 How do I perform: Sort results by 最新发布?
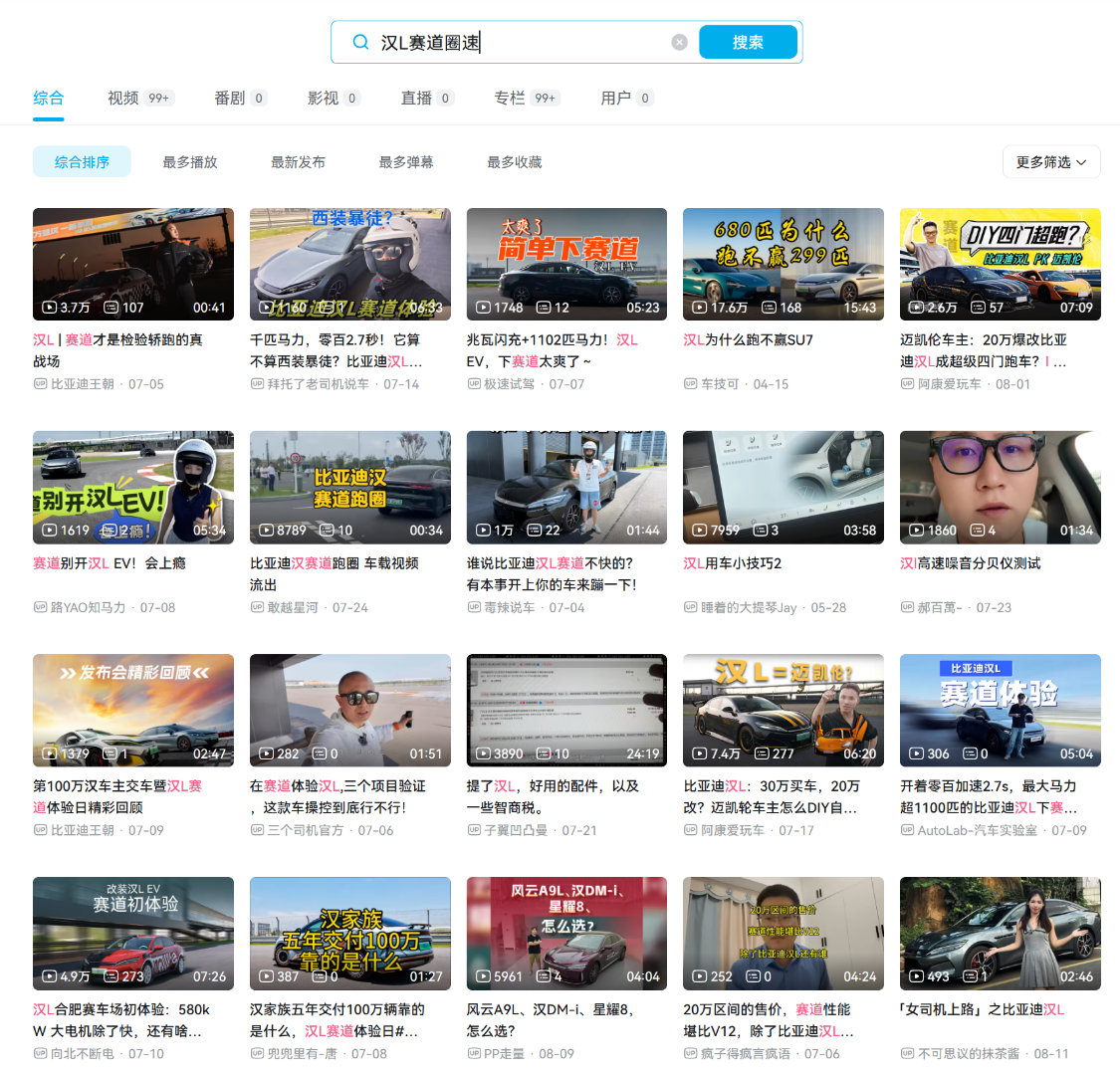click(x=298, y=162)
